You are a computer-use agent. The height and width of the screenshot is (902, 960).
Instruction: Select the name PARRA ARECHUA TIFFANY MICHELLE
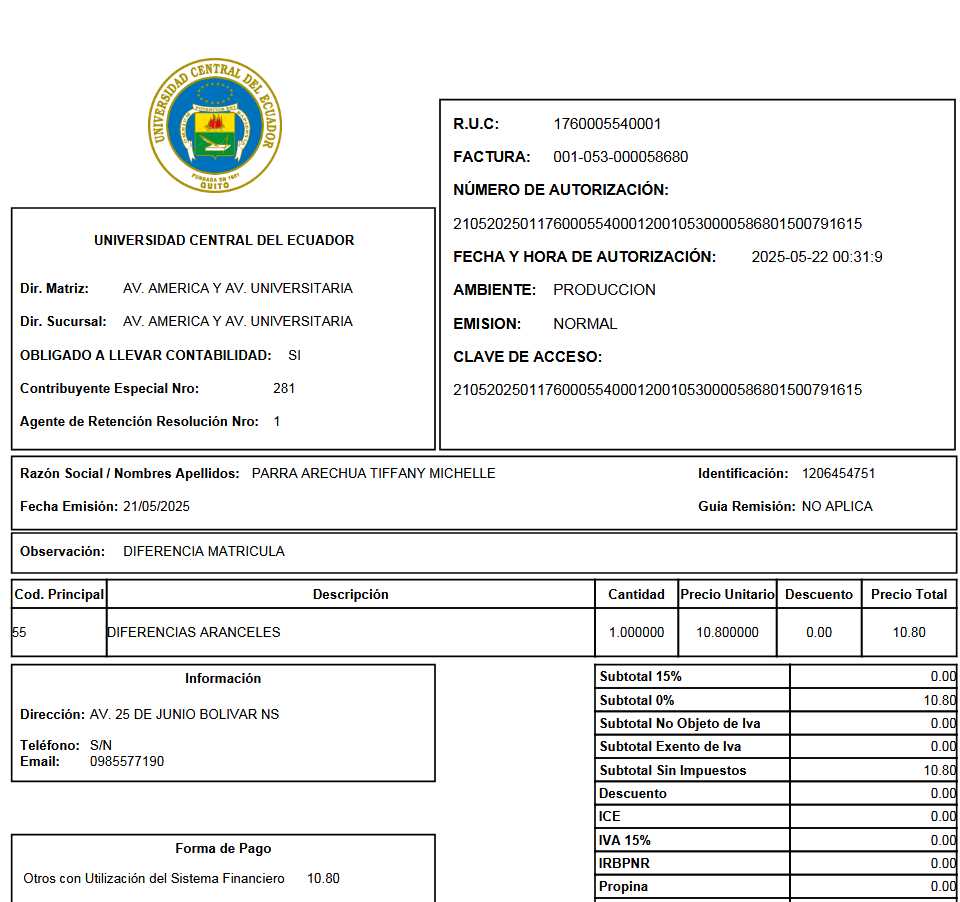click(373, 473)
